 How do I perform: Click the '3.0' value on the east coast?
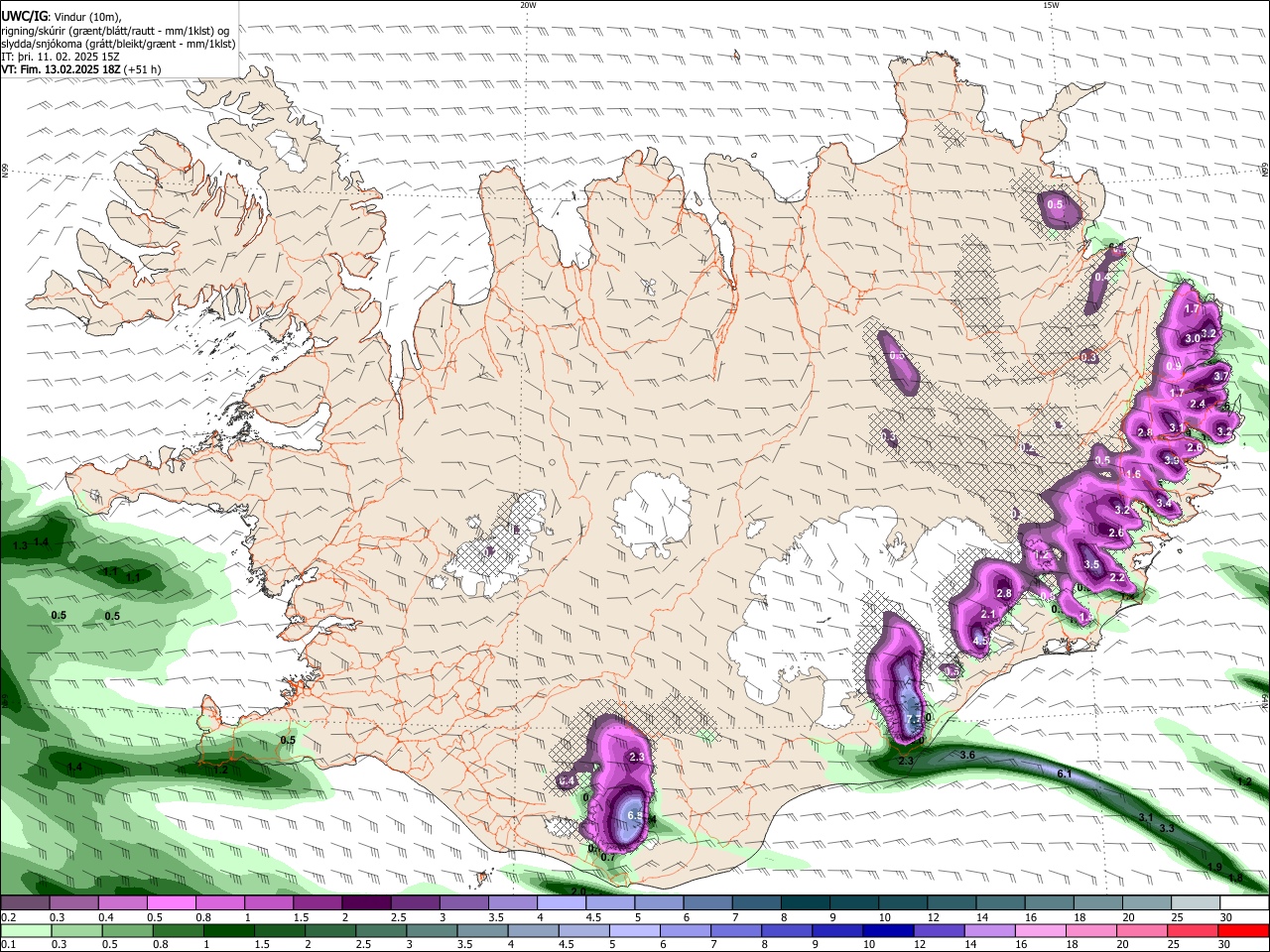point(1193,338)
